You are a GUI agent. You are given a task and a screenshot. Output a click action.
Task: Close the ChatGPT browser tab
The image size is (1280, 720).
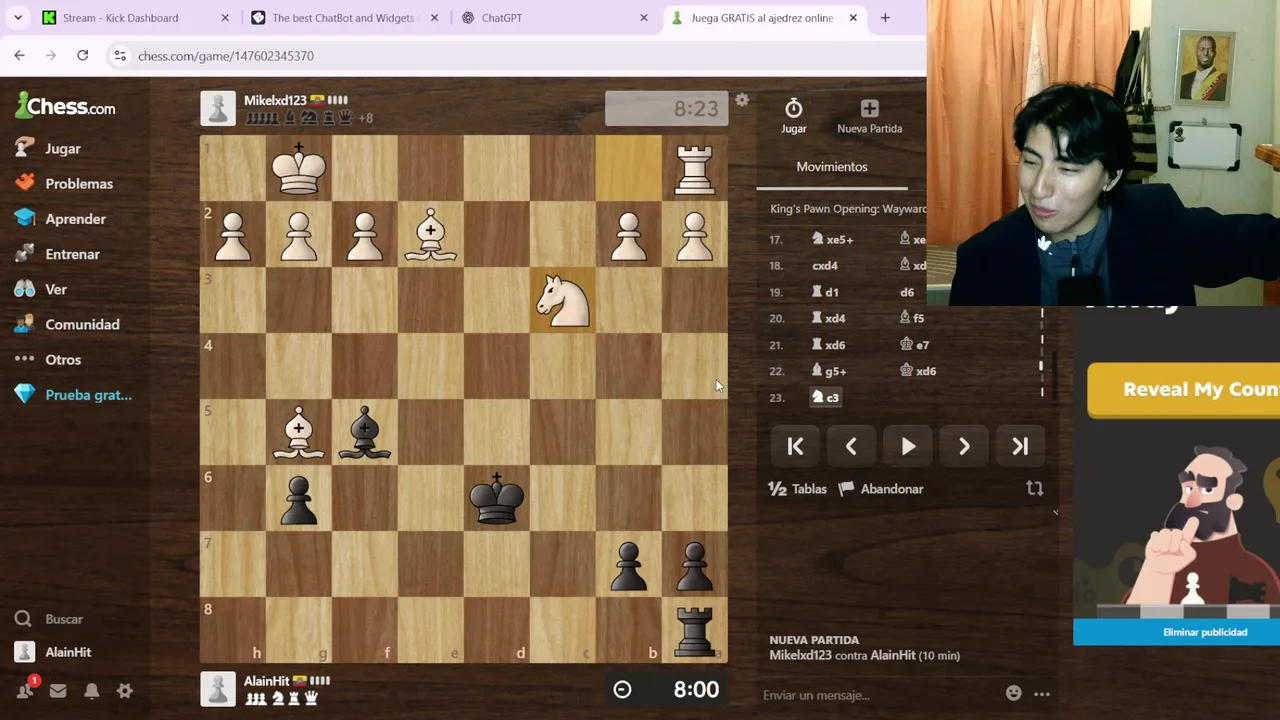tap(644, 18)
